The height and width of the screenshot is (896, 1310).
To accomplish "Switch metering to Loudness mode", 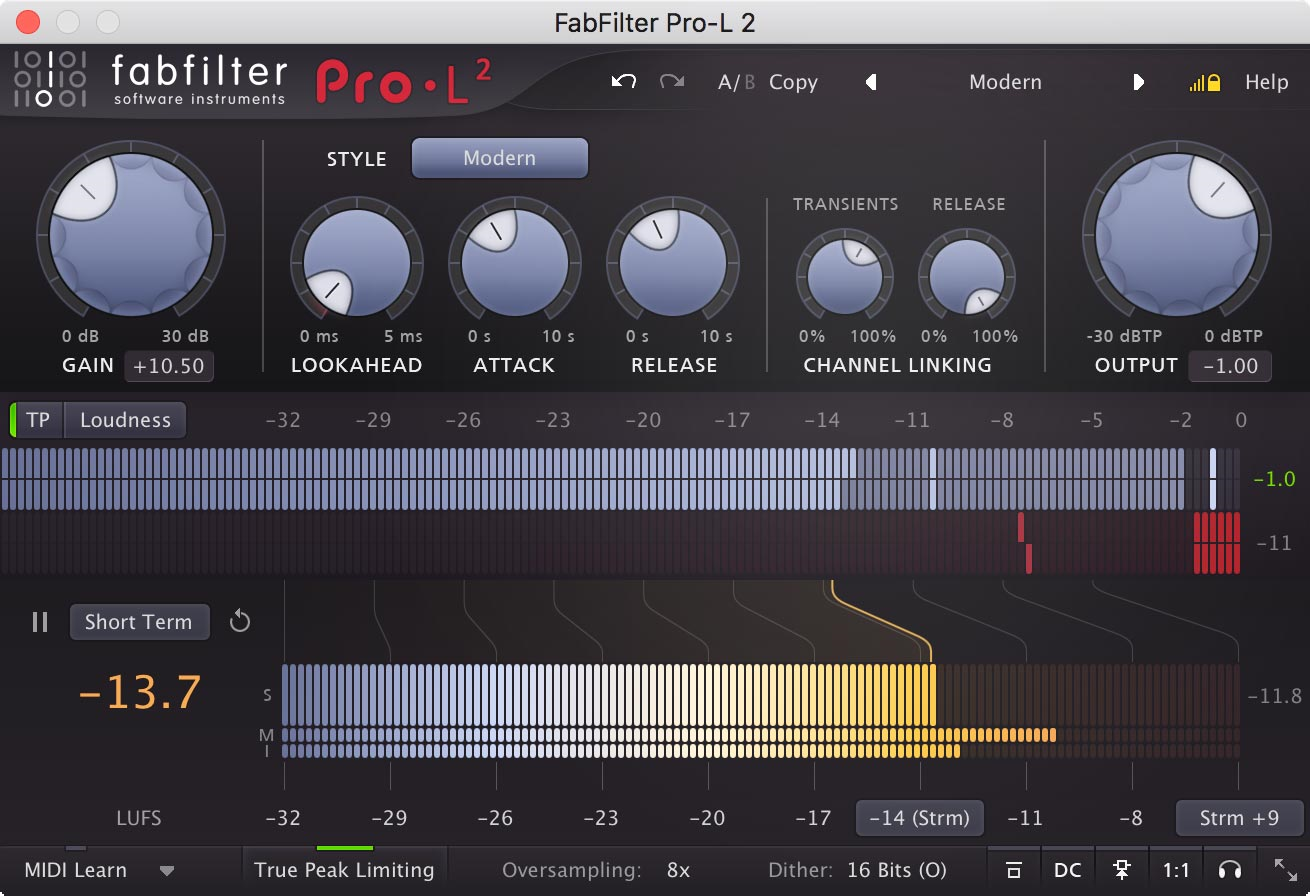I will pos(125,419).
